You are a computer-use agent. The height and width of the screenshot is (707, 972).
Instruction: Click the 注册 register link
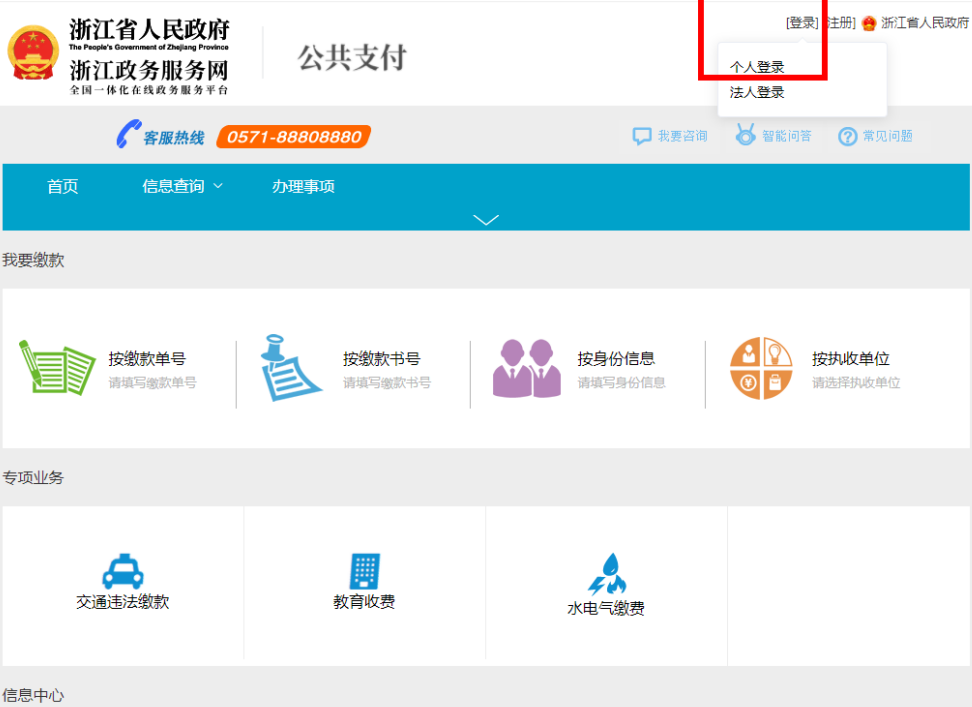pyautogui.click(x=840, y=23)
